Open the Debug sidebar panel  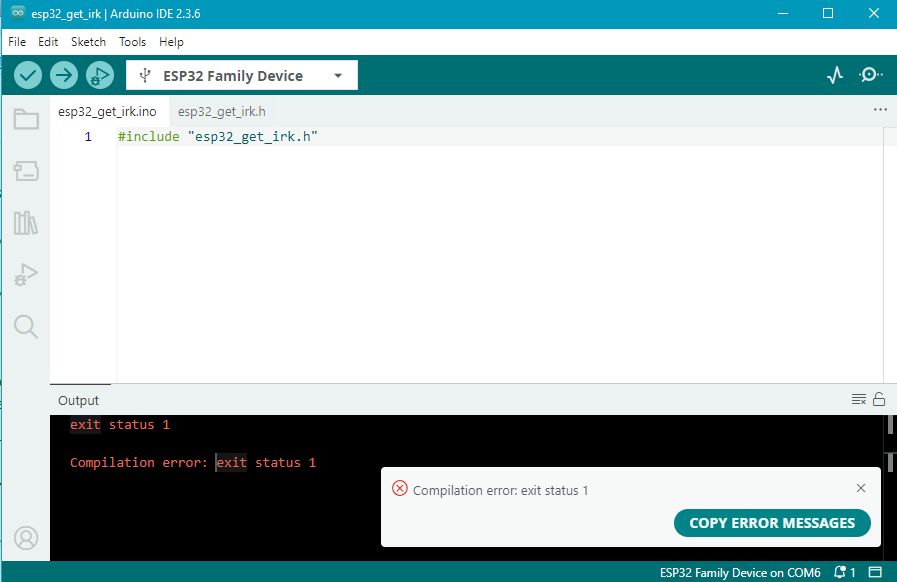coord(26,274)
